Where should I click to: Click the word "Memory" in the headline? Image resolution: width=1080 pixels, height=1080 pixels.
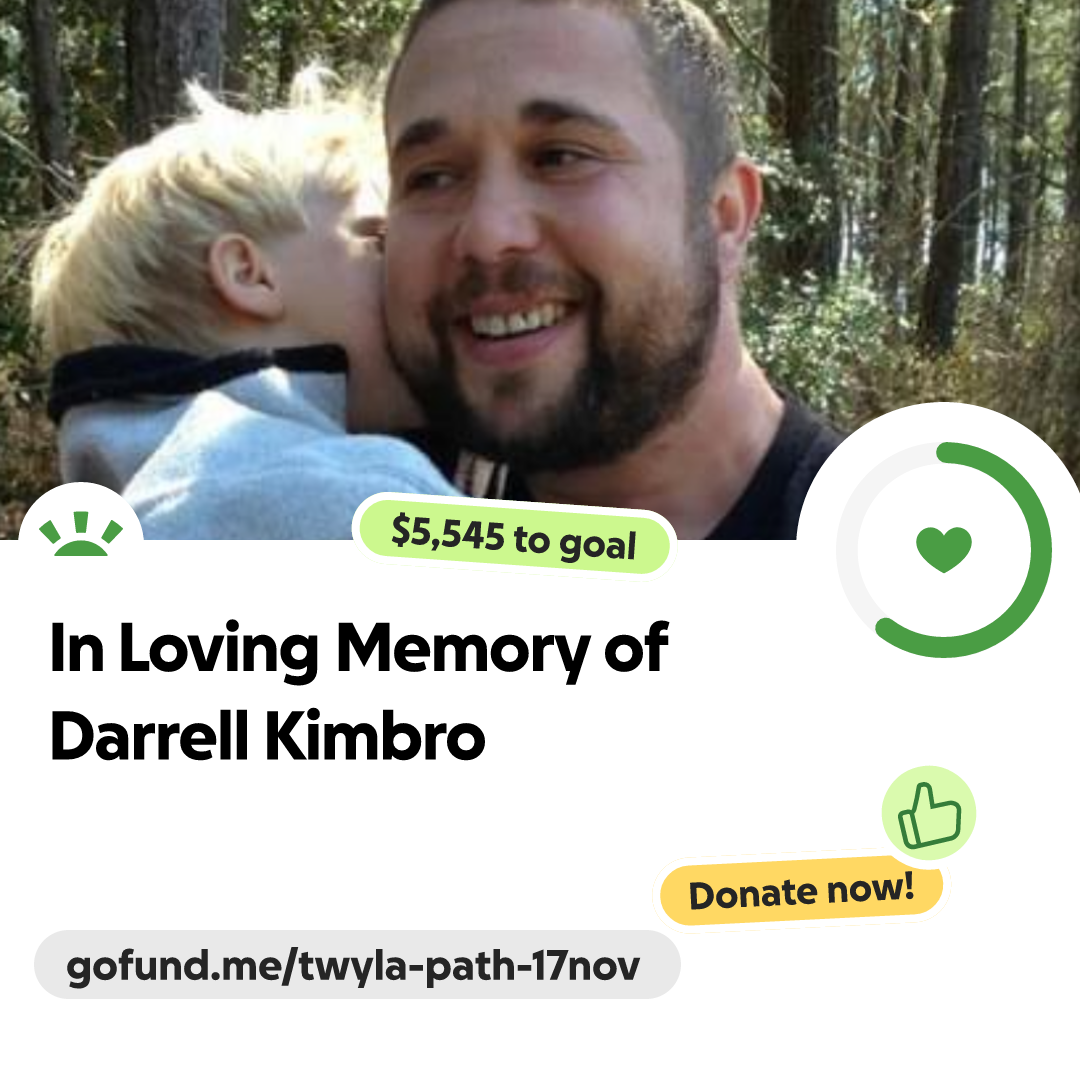(x=462, y=650)
